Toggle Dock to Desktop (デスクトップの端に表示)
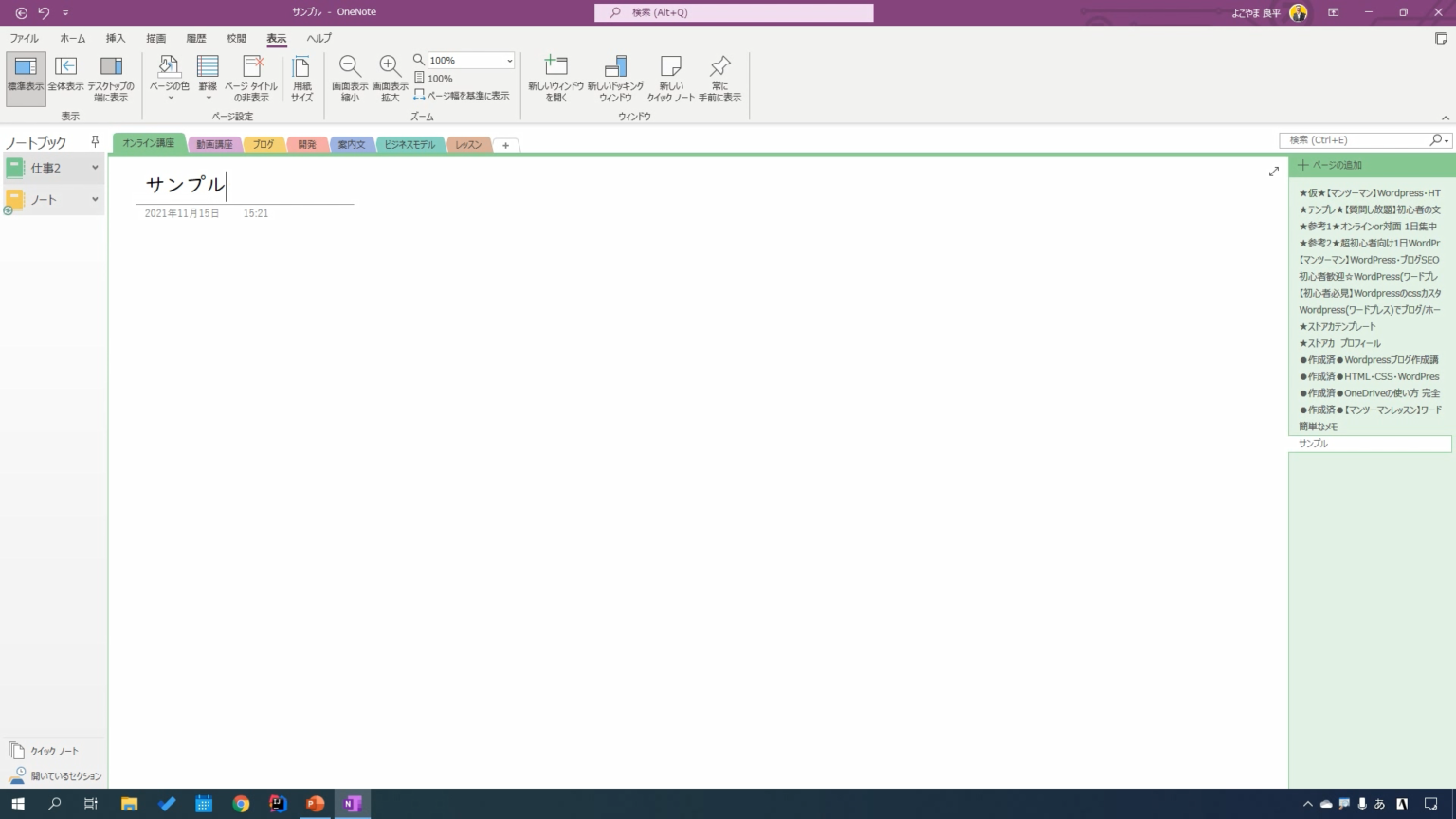The width and height of the screenshot is (1456, 819). pyautogui.click(x=111, y=67)
